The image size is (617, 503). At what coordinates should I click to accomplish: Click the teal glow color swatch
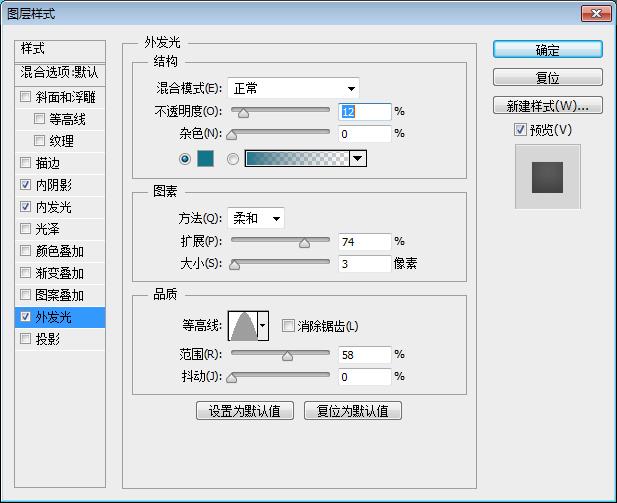click(x=205, y=159)
